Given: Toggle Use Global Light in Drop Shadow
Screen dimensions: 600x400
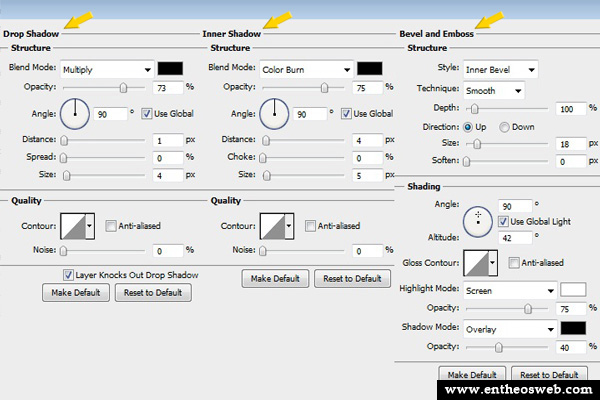Looking at the screenshot, I should point(148,113).
